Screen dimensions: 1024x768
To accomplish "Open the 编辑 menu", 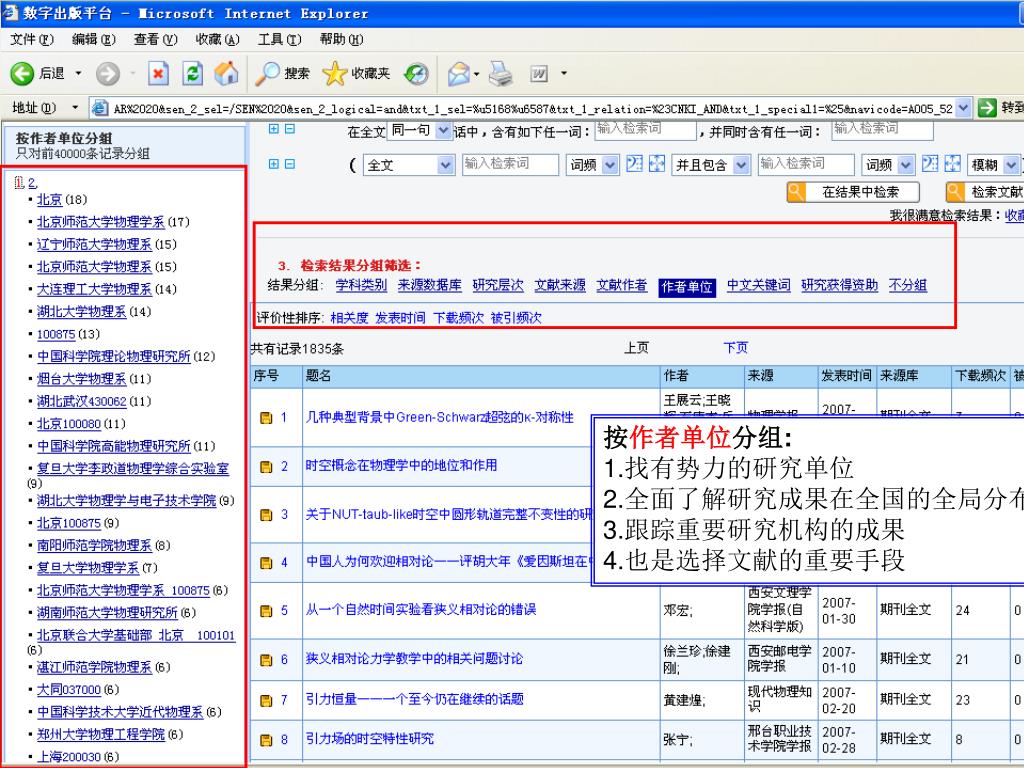I will click(x=93, y=40).
